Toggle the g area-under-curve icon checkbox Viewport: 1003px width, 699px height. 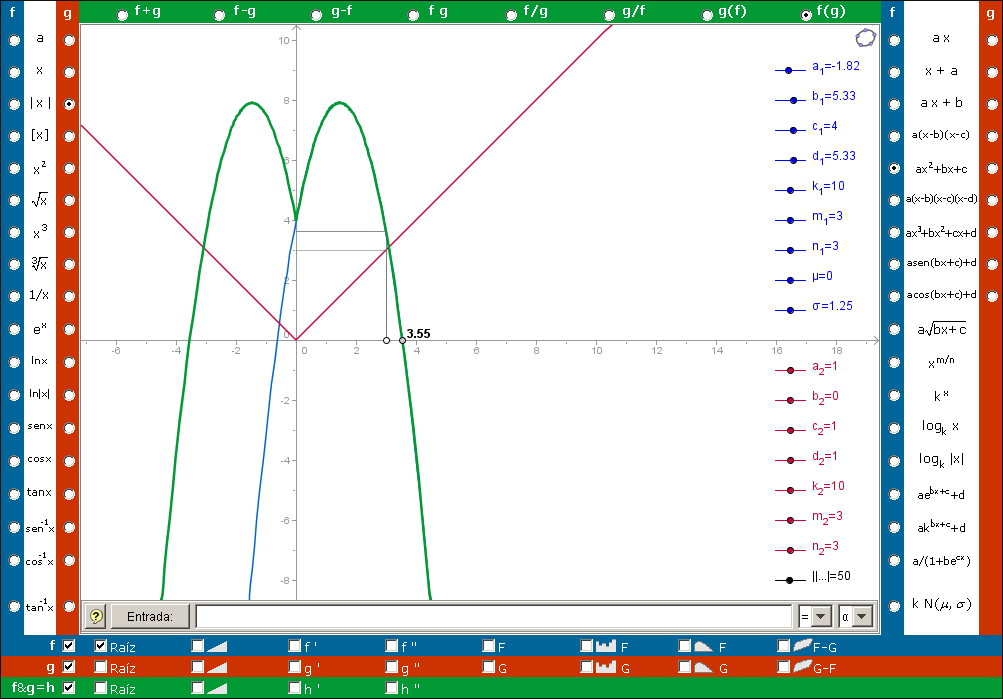pos(685,667)
